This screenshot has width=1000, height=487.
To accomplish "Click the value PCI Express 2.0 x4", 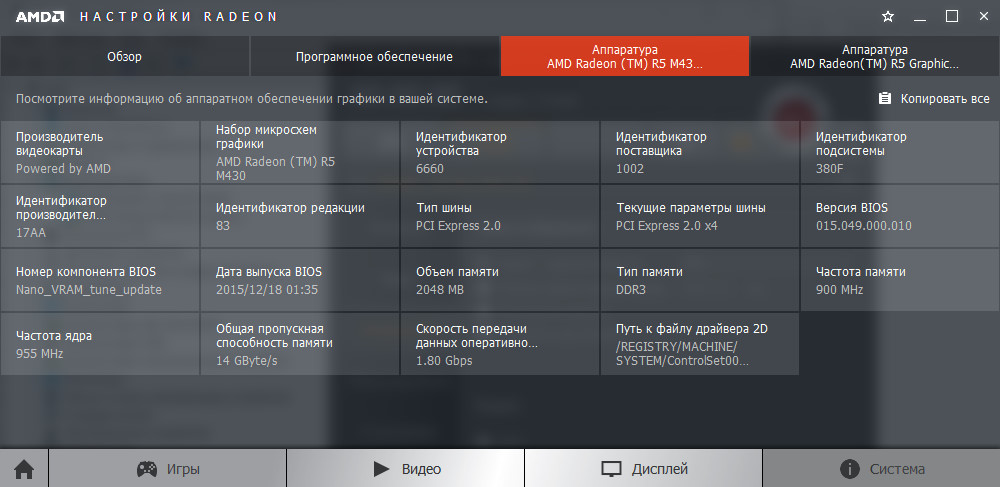I will click(667, 226).
